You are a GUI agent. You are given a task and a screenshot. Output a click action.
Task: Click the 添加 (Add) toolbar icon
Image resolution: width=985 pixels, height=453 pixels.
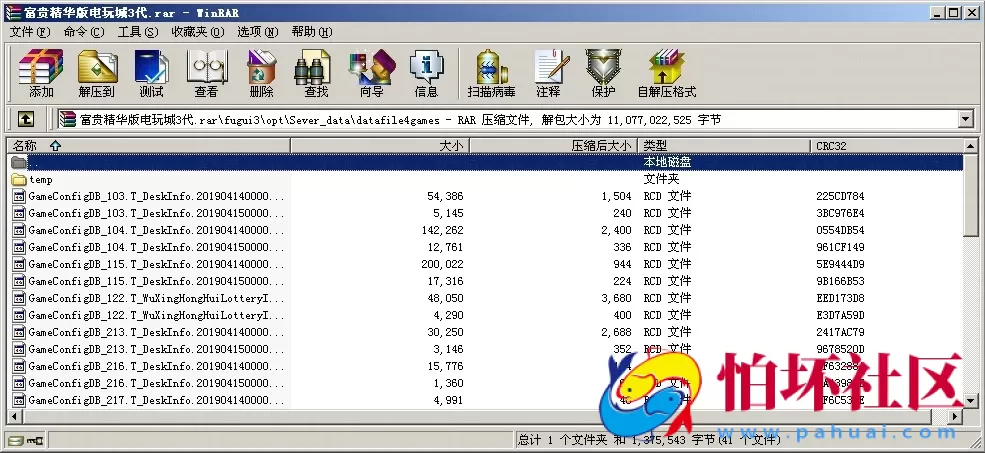click(41, 74)
